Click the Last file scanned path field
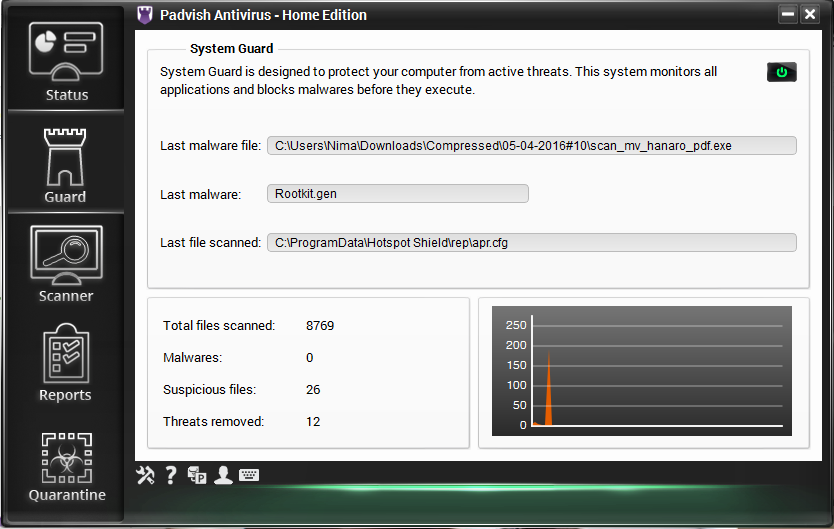The height and width of the screenshot is (529, 834). coord(531,242)
